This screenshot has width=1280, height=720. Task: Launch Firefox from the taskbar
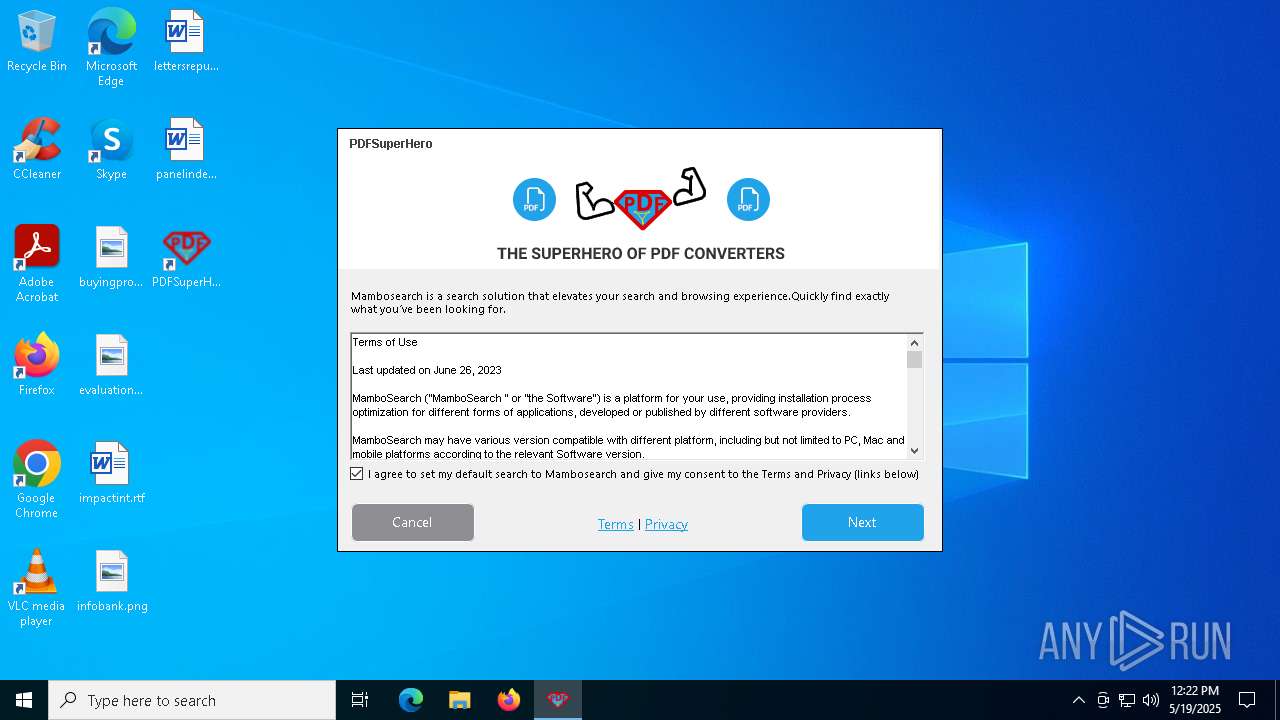coord(509,700)
